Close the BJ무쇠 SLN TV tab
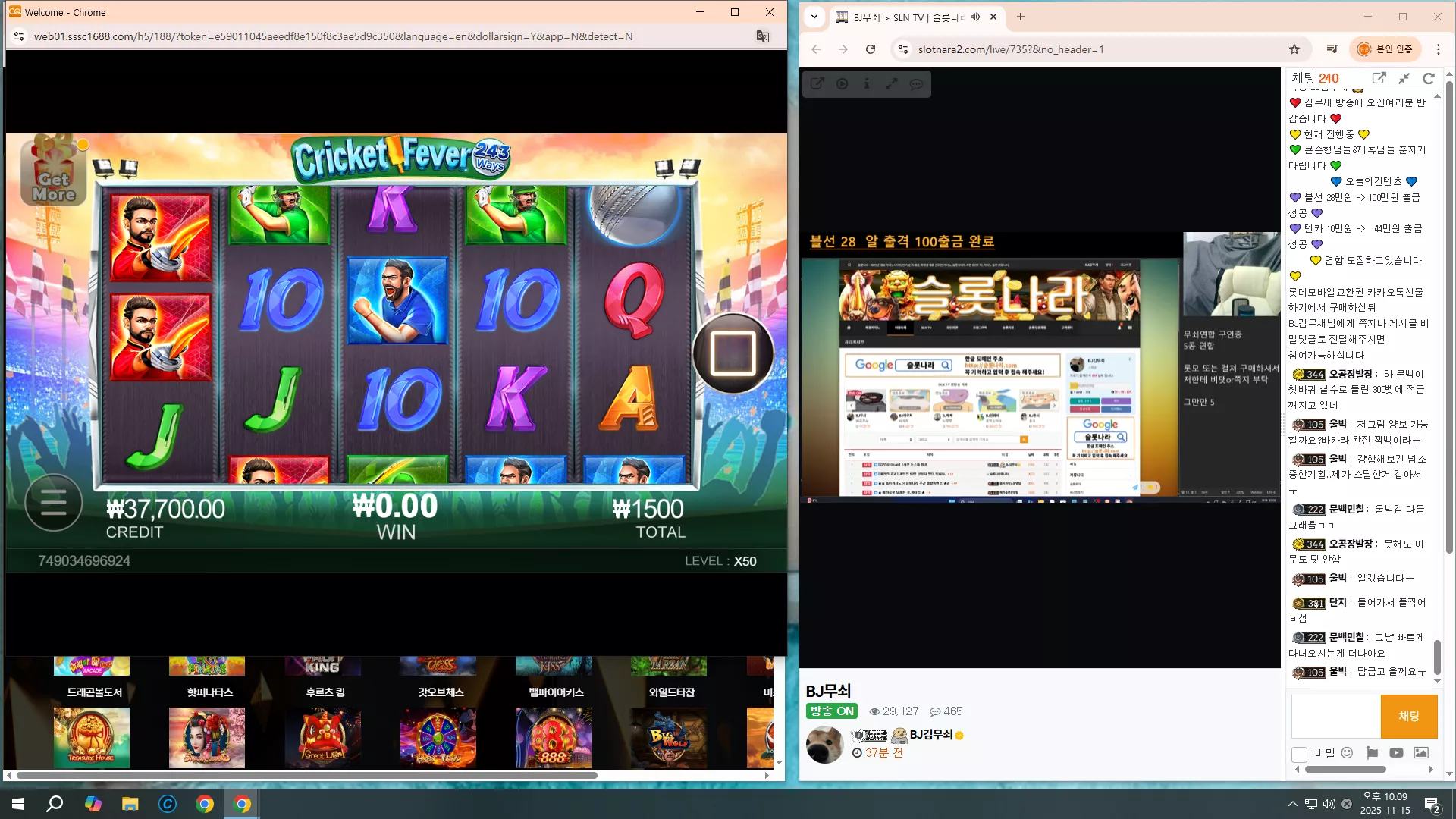 (x=993, y=17)
